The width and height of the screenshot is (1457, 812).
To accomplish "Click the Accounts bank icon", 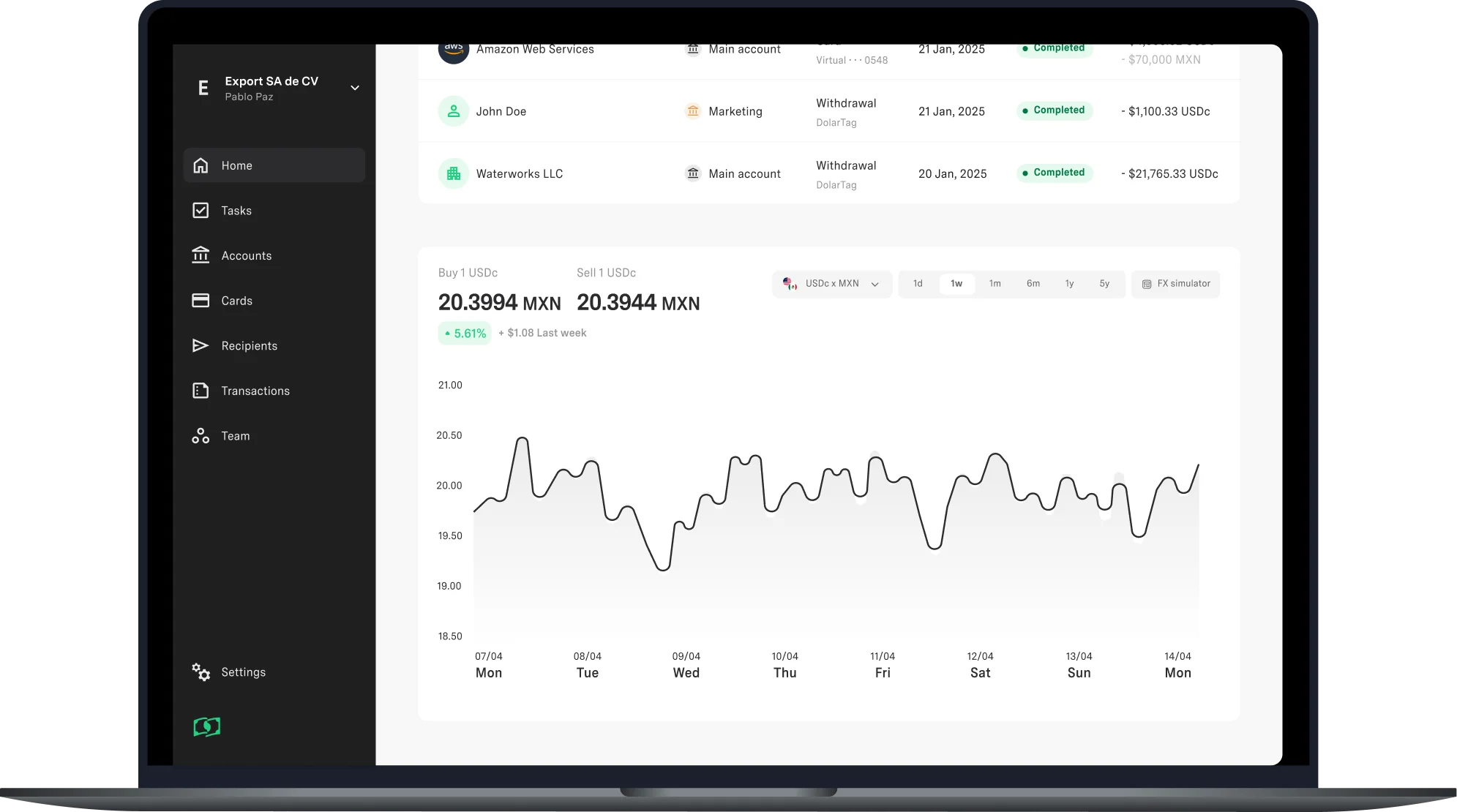I will click(x=201, y=255).
